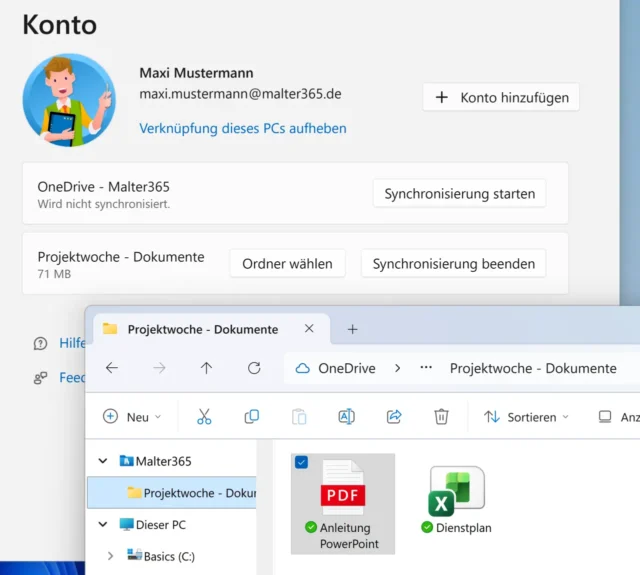Viewport: 640px width, 575px height.
Task: Click the Copy icon in Explorer toolbar
Action: [x=251, y=417]
